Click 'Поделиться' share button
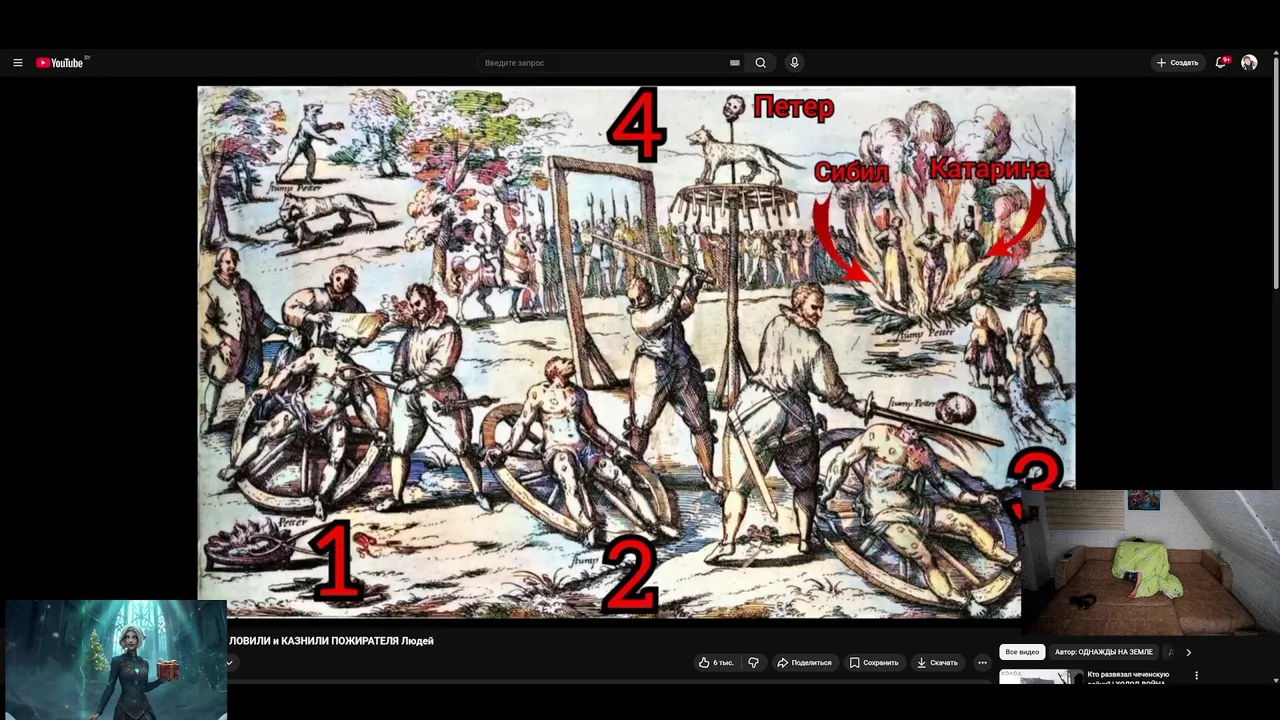The height and width of the screenshot is (720, 1280). 805,662
